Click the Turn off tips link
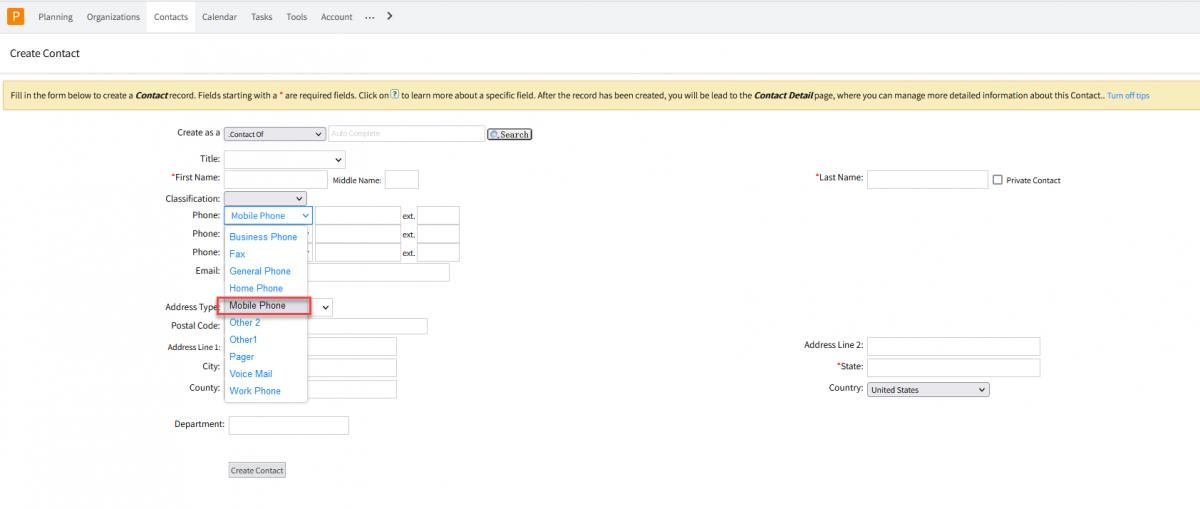Viewport: 1200px width, 509px height. click(1128, 95)
